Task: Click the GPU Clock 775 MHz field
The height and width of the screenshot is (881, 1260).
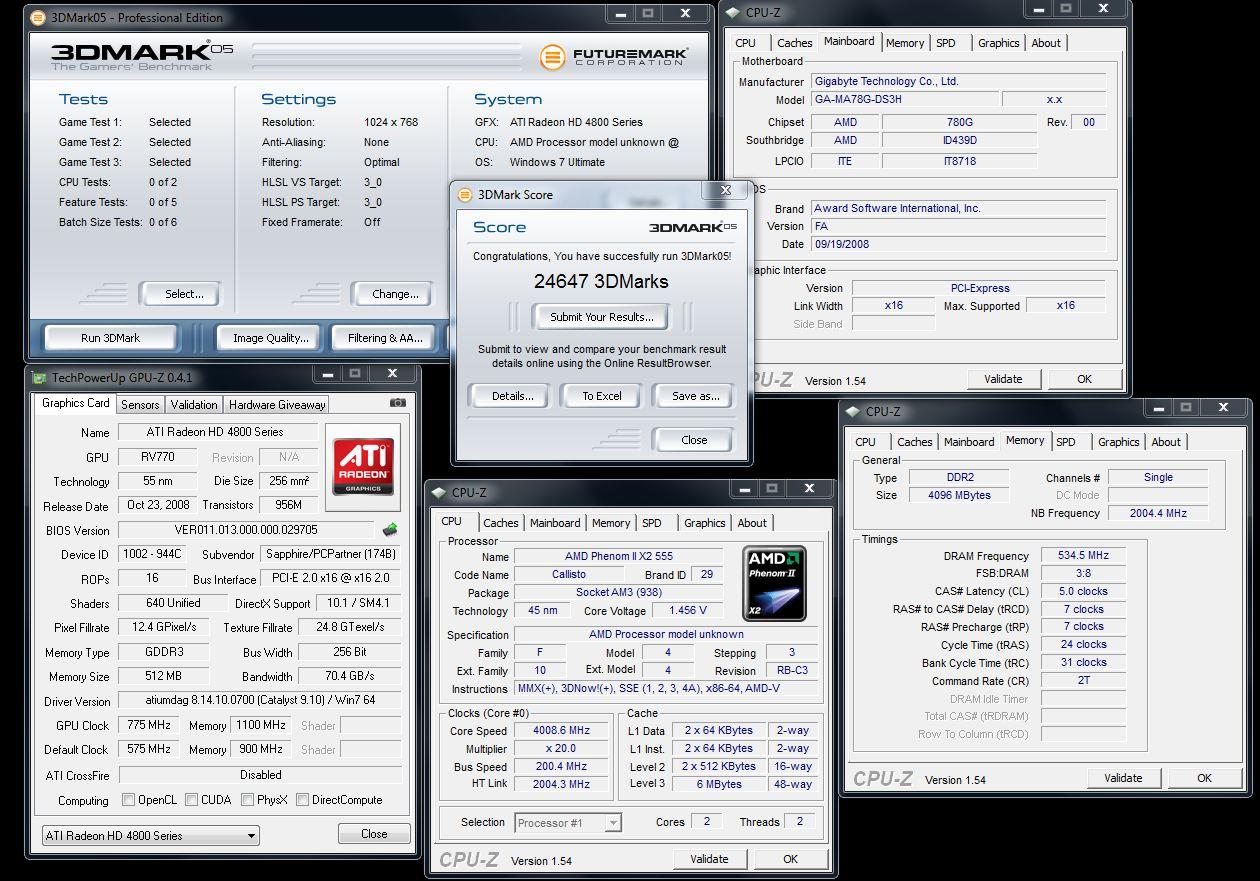Action: pos(148,725)
